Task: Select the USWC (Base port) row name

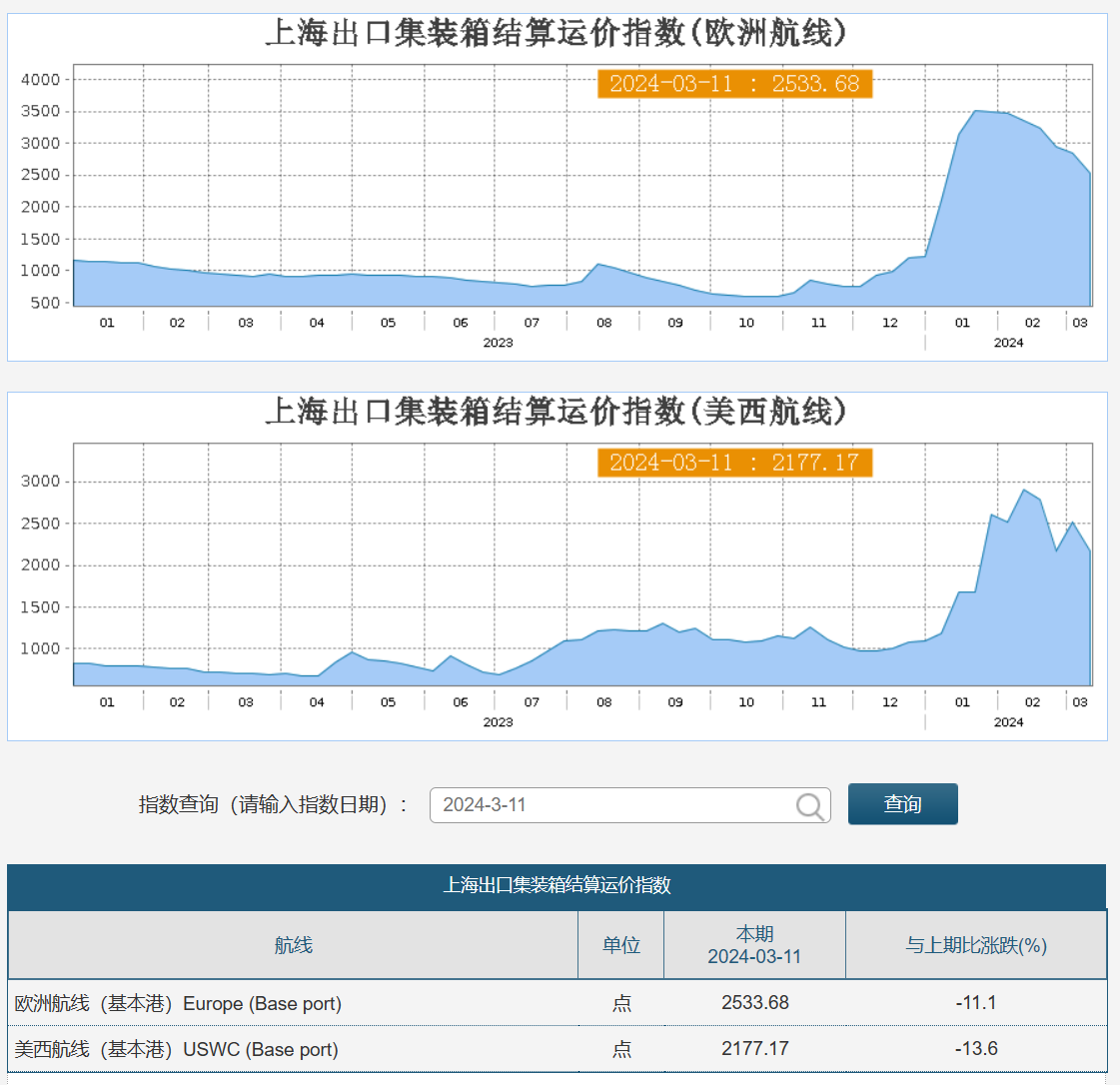Action: click(177, 1049)
